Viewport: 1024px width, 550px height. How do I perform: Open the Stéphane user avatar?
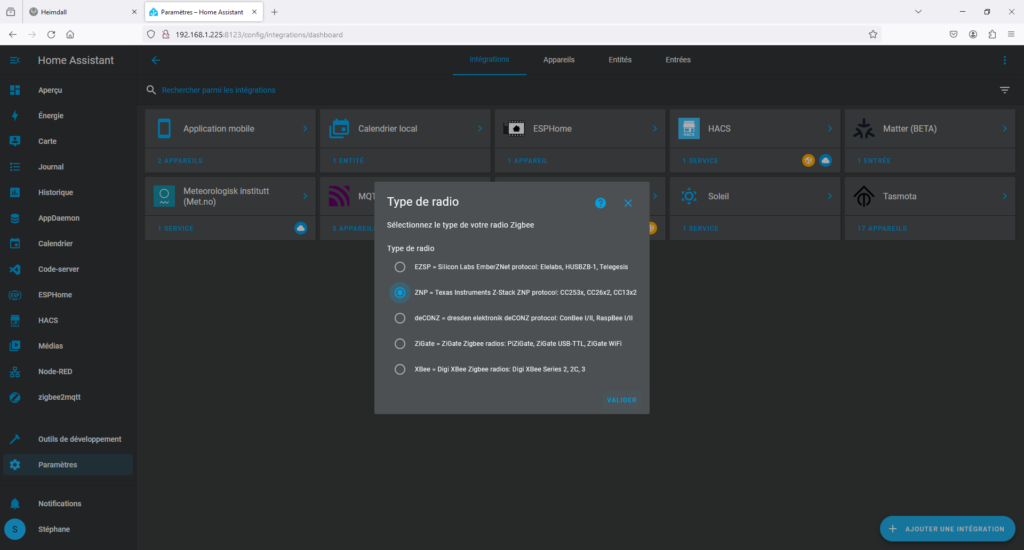coord(14,529)
